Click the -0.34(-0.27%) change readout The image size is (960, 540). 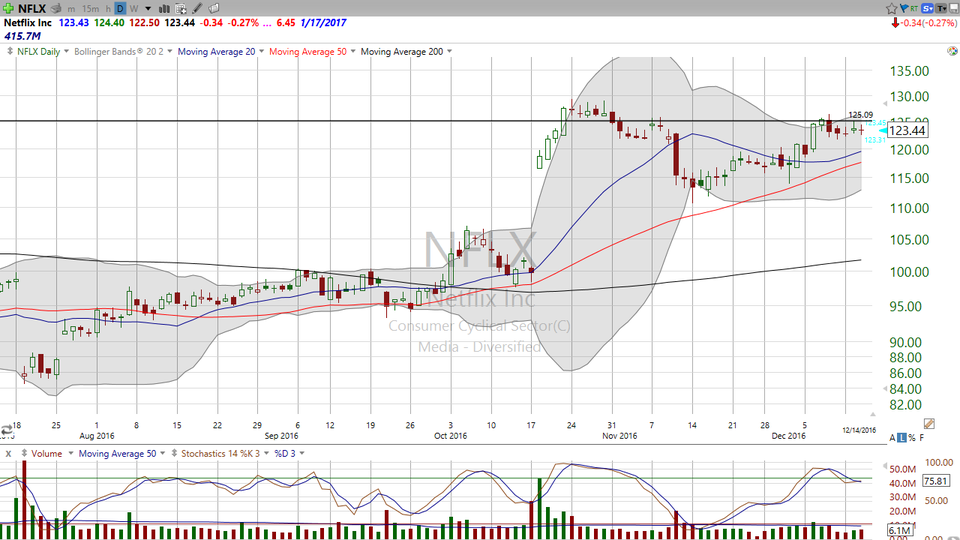929,23
